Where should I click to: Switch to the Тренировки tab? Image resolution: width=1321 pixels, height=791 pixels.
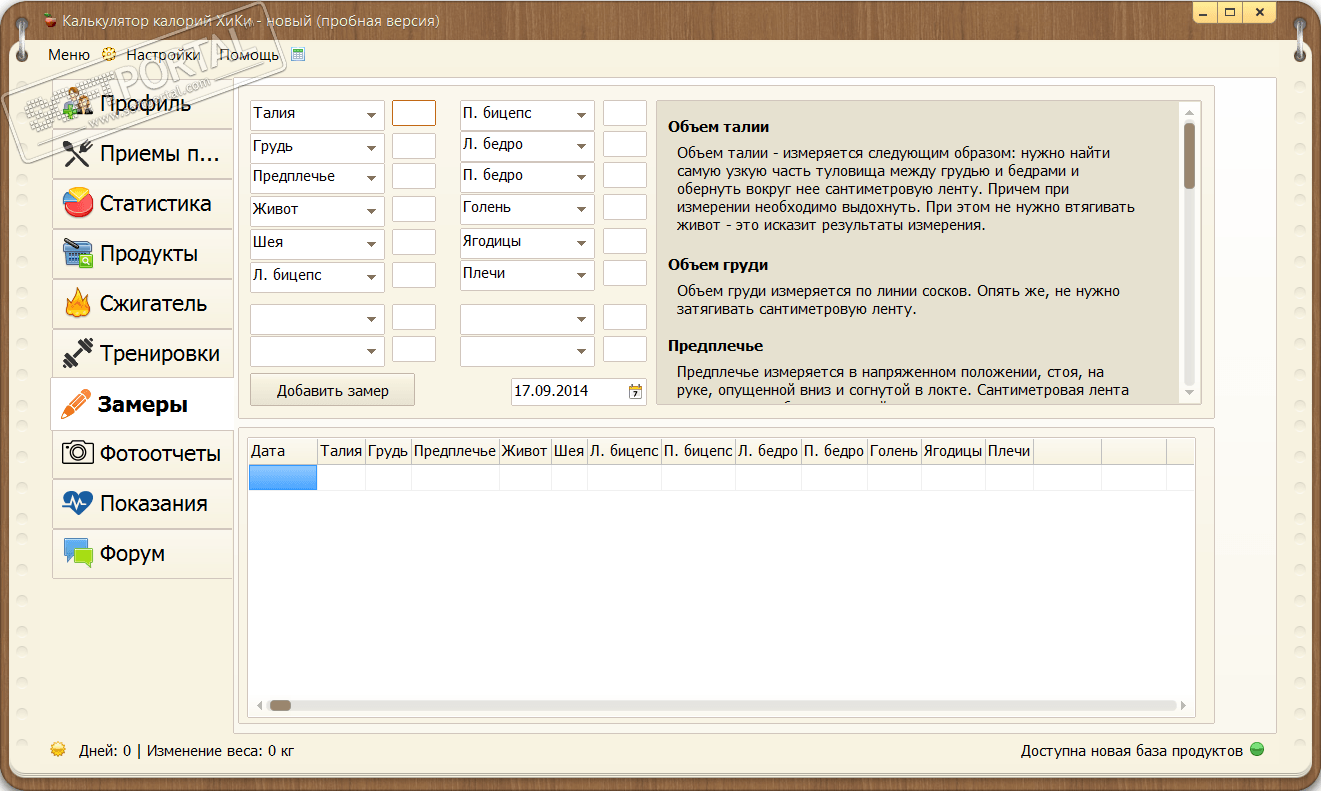pos(143,354)
